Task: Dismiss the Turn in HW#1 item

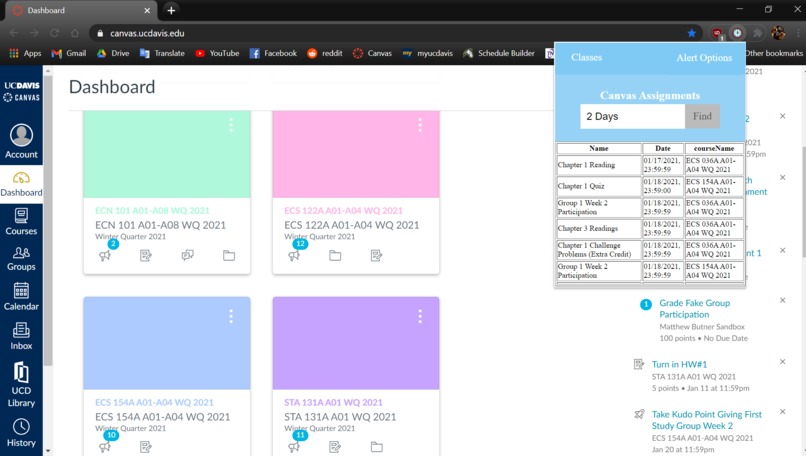Action: point(782,361)
